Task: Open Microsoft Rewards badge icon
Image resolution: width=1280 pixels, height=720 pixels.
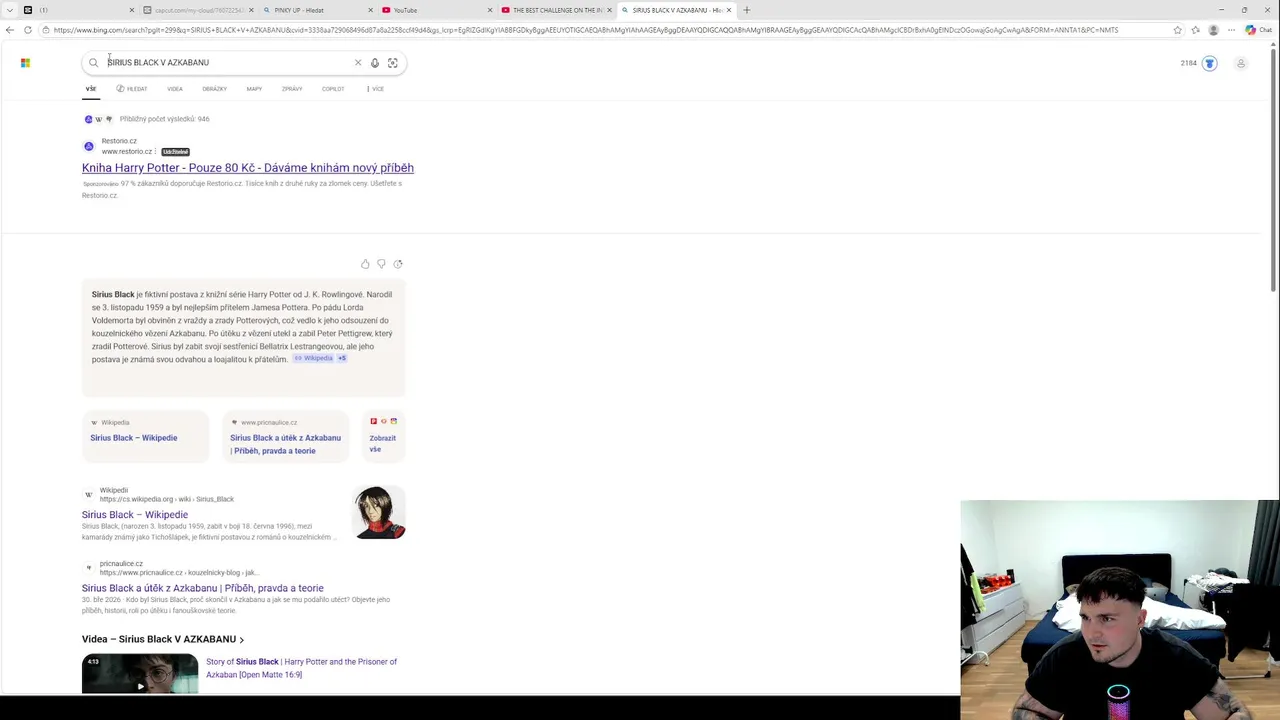Action: click(1209, 63)
